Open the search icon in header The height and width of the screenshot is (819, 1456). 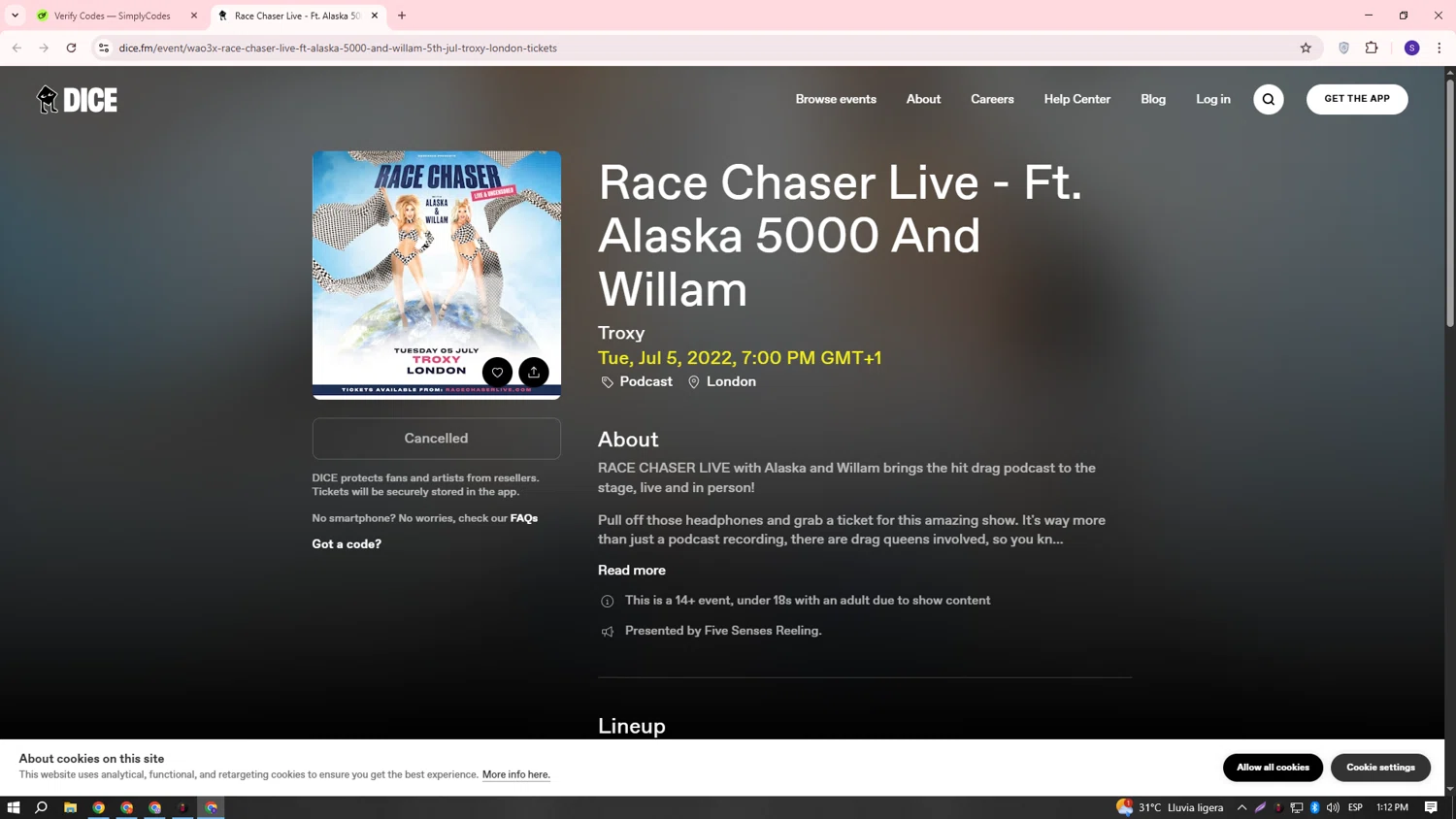coord(1268,99)
